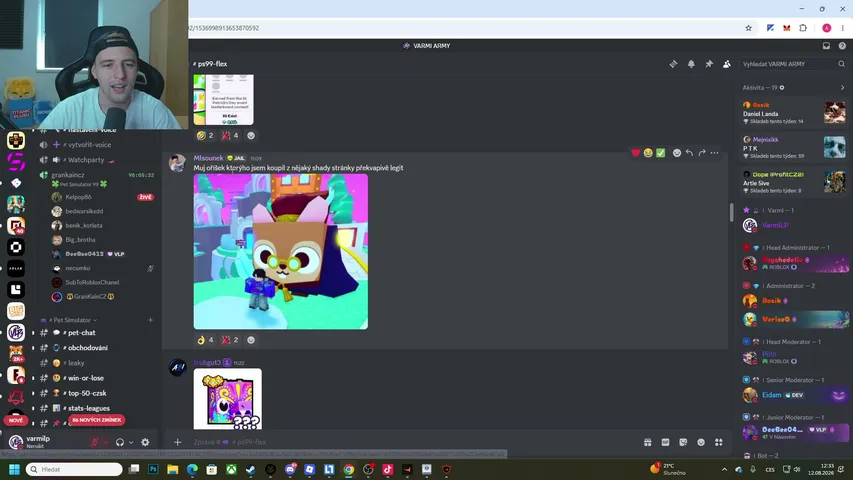Open Windows Start menu

coord(14,469)
